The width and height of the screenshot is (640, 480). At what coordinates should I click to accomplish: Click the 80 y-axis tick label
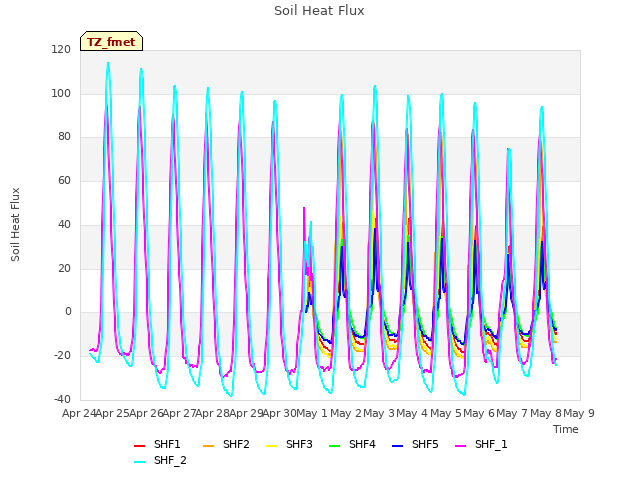click(x=64, y=137)
